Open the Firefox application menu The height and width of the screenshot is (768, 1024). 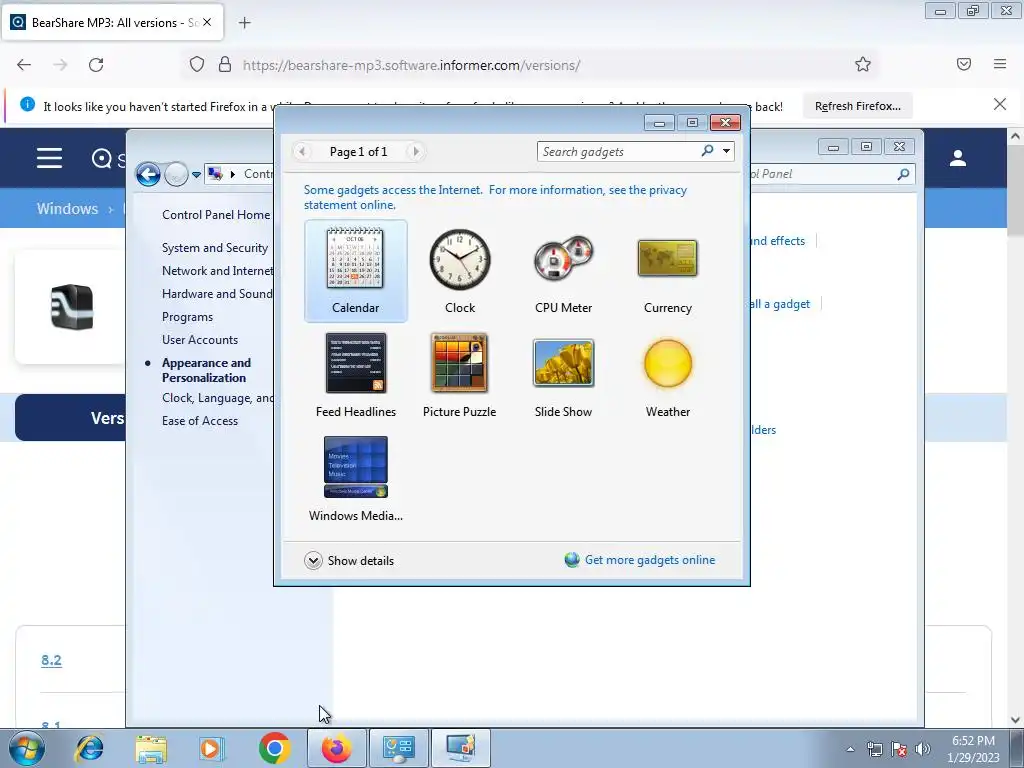[x=1000, y=64]
